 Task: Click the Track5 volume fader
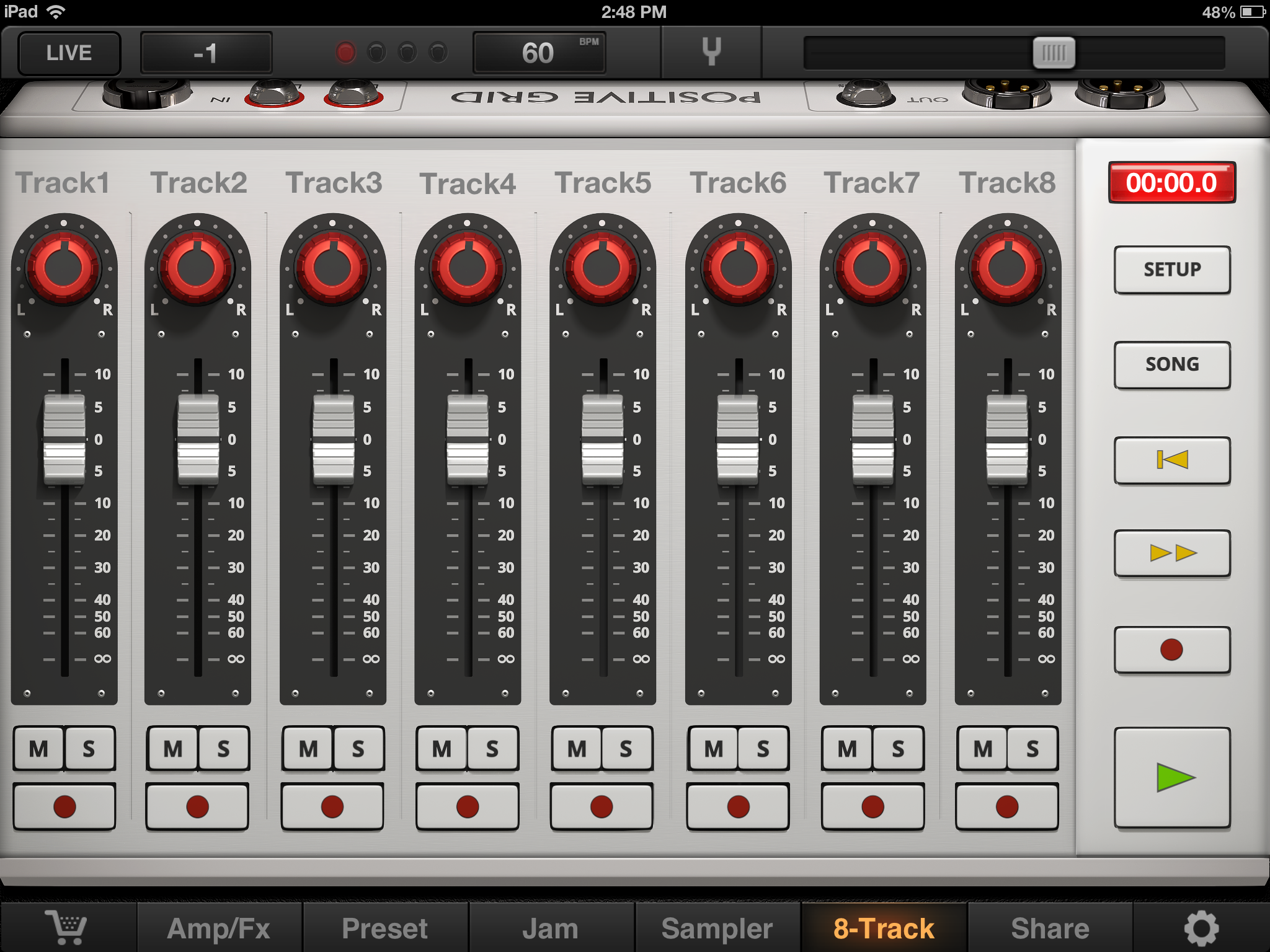click(602, 439)
